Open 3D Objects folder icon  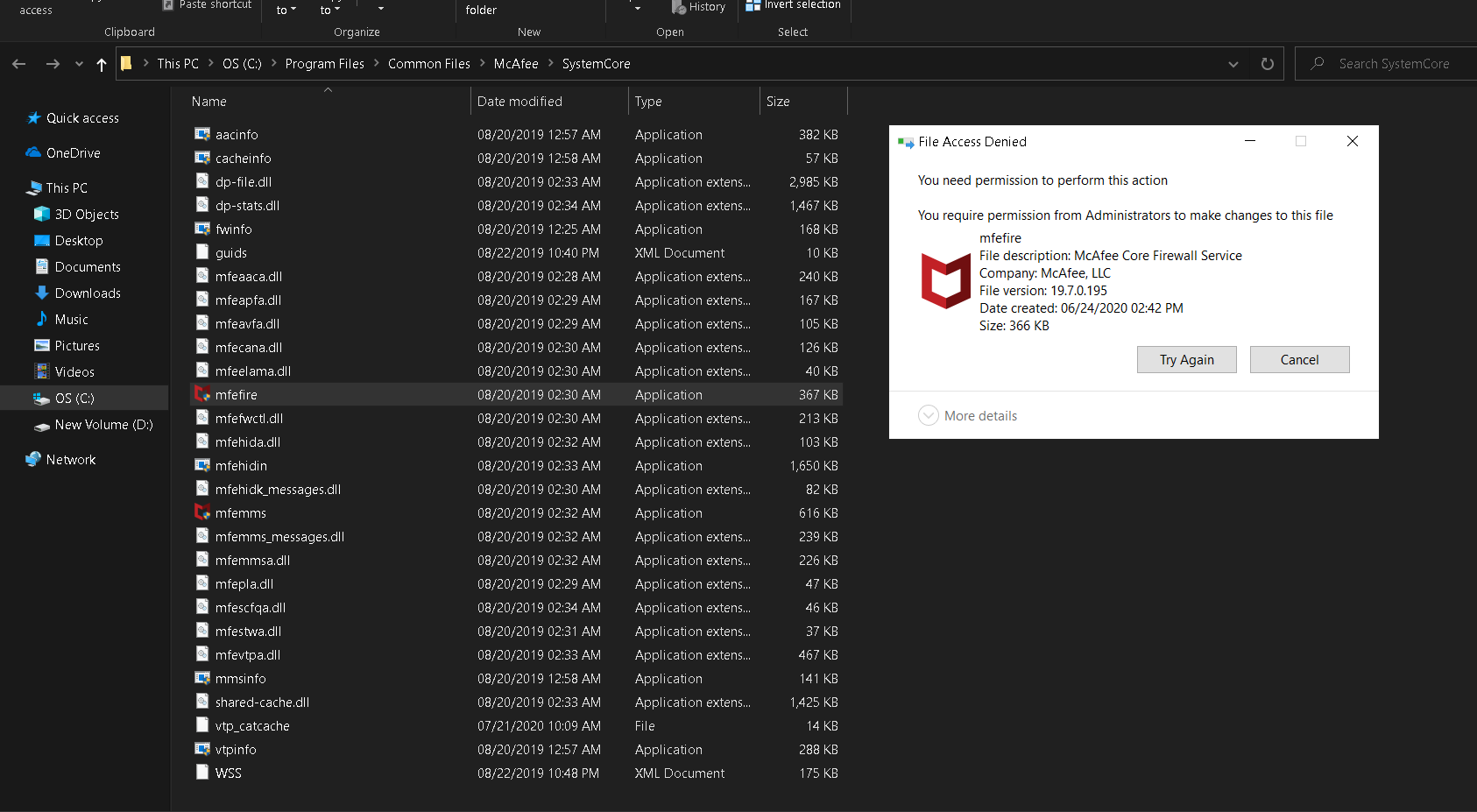coord(42,214)
